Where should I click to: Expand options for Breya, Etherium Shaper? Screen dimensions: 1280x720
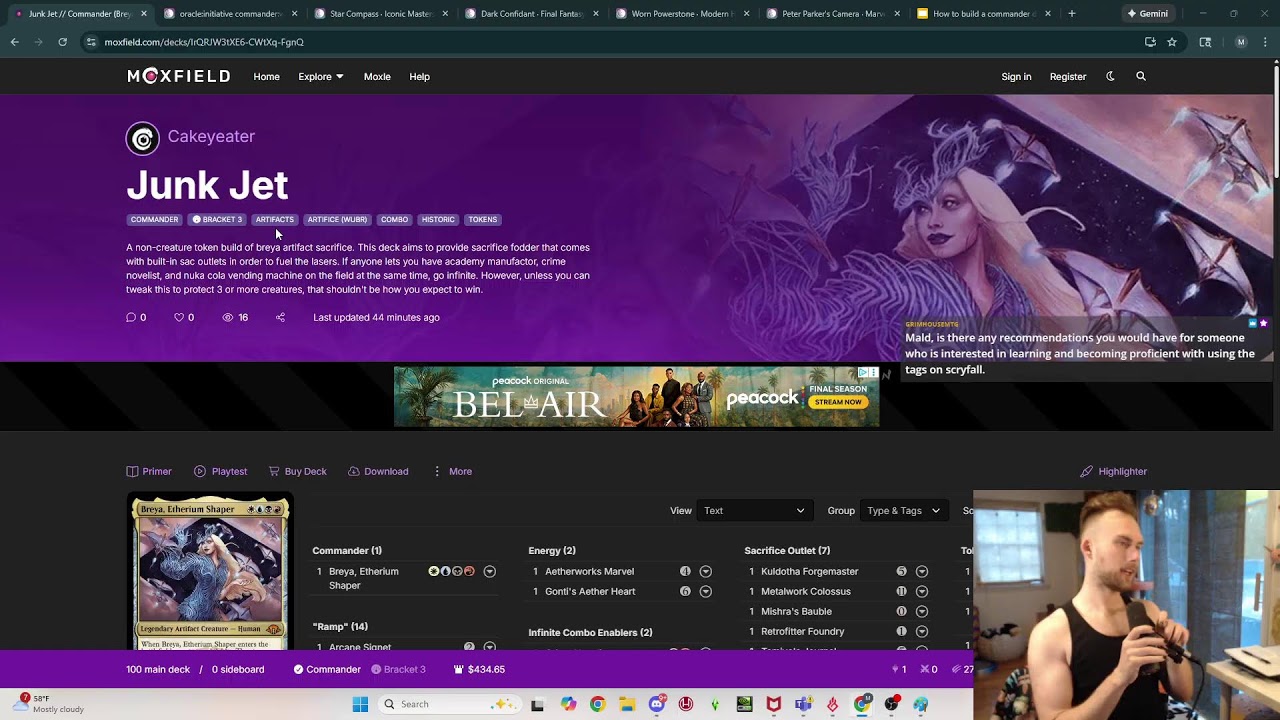pyautogui.click(x=489, y=571)
